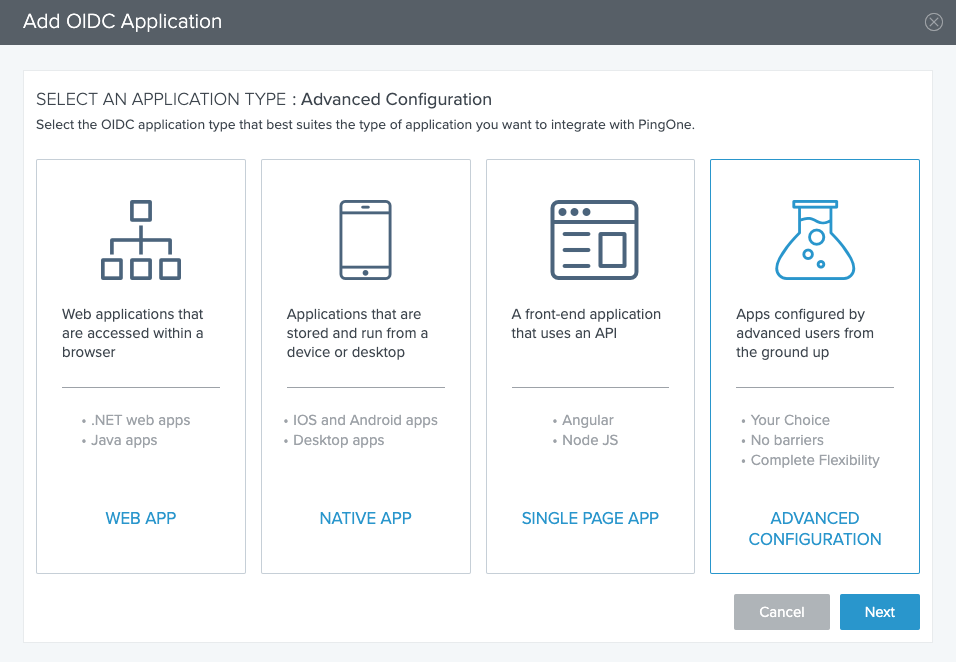Choose the ADVANCED CONFIGURATION label

[x=815, y=528]
